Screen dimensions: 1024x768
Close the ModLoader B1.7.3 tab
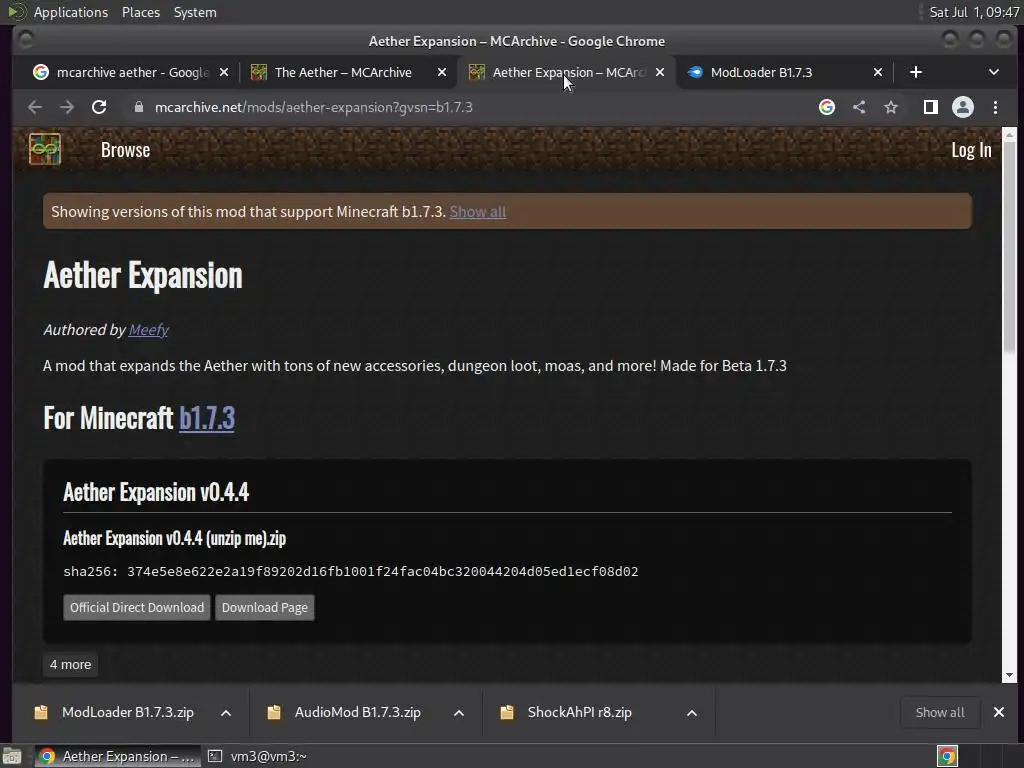[x=878, y=72]
